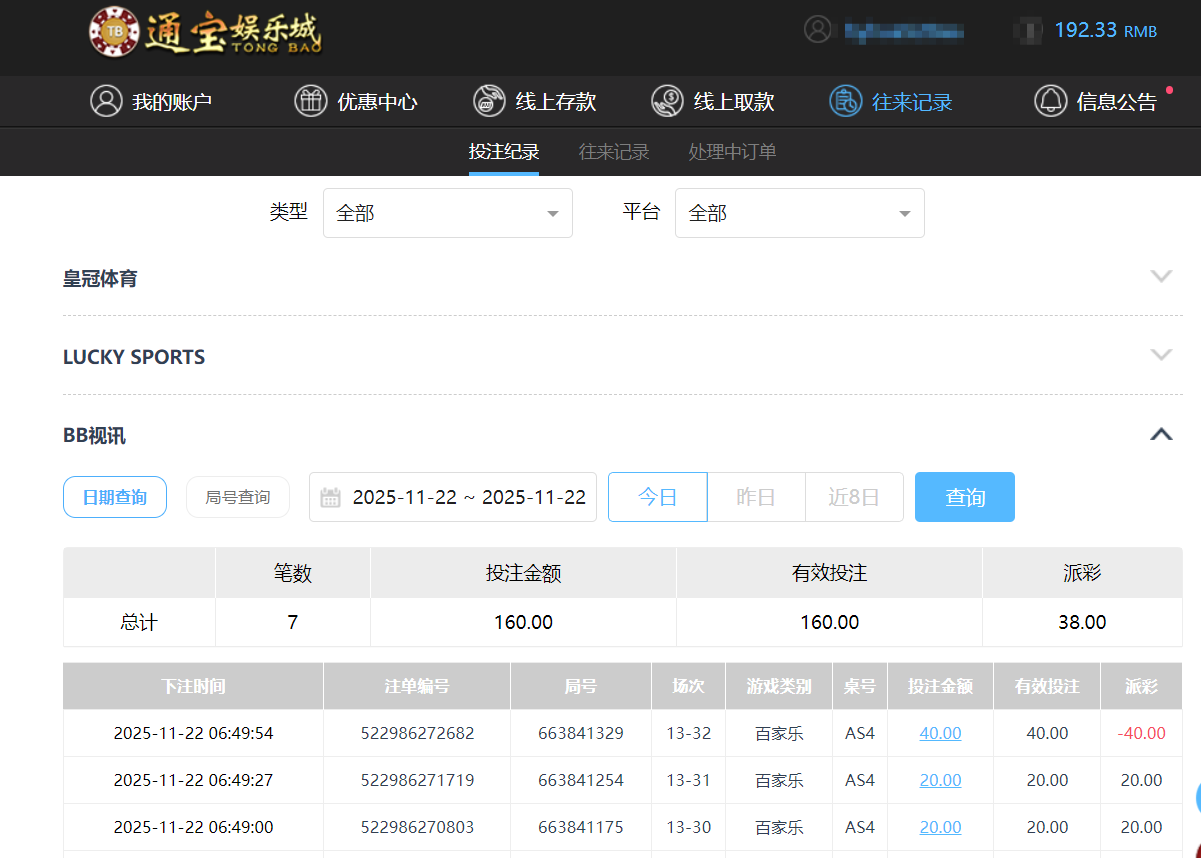Switch to 局号查询 query mode
The width and height of the screenshot is (1201, 858).
point(237,496)
